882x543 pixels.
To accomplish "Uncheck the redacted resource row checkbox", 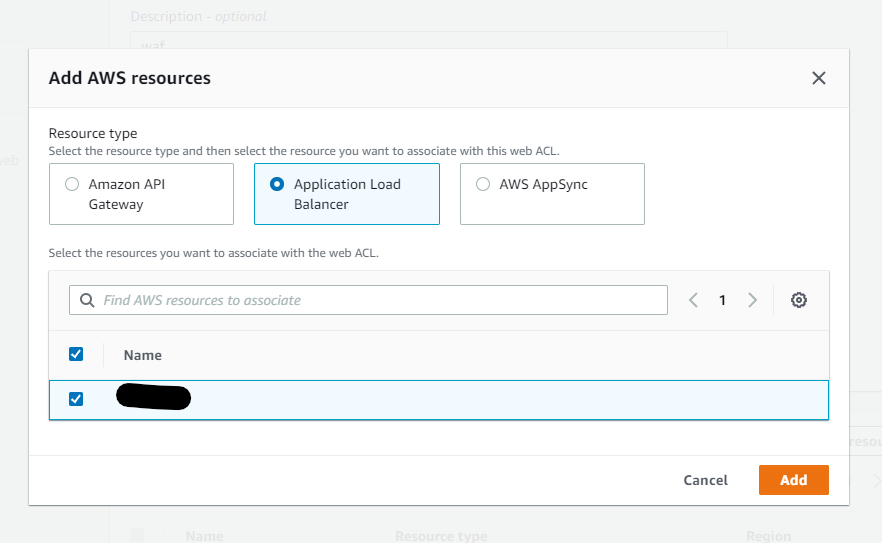I will pos(76,399).
